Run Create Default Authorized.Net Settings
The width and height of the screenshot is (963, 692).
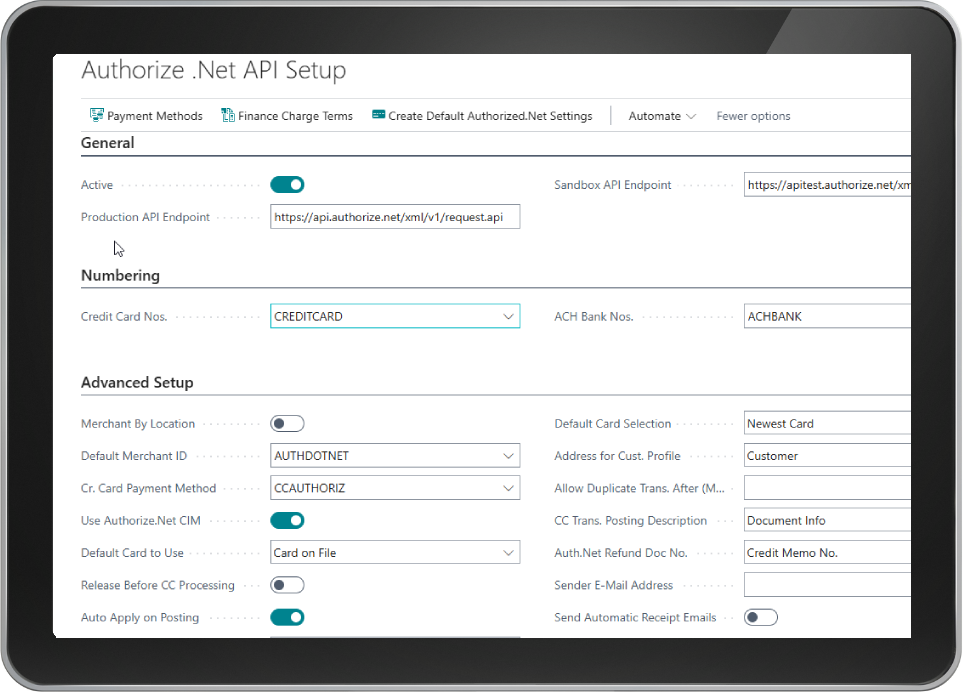[x=482, y=116]
